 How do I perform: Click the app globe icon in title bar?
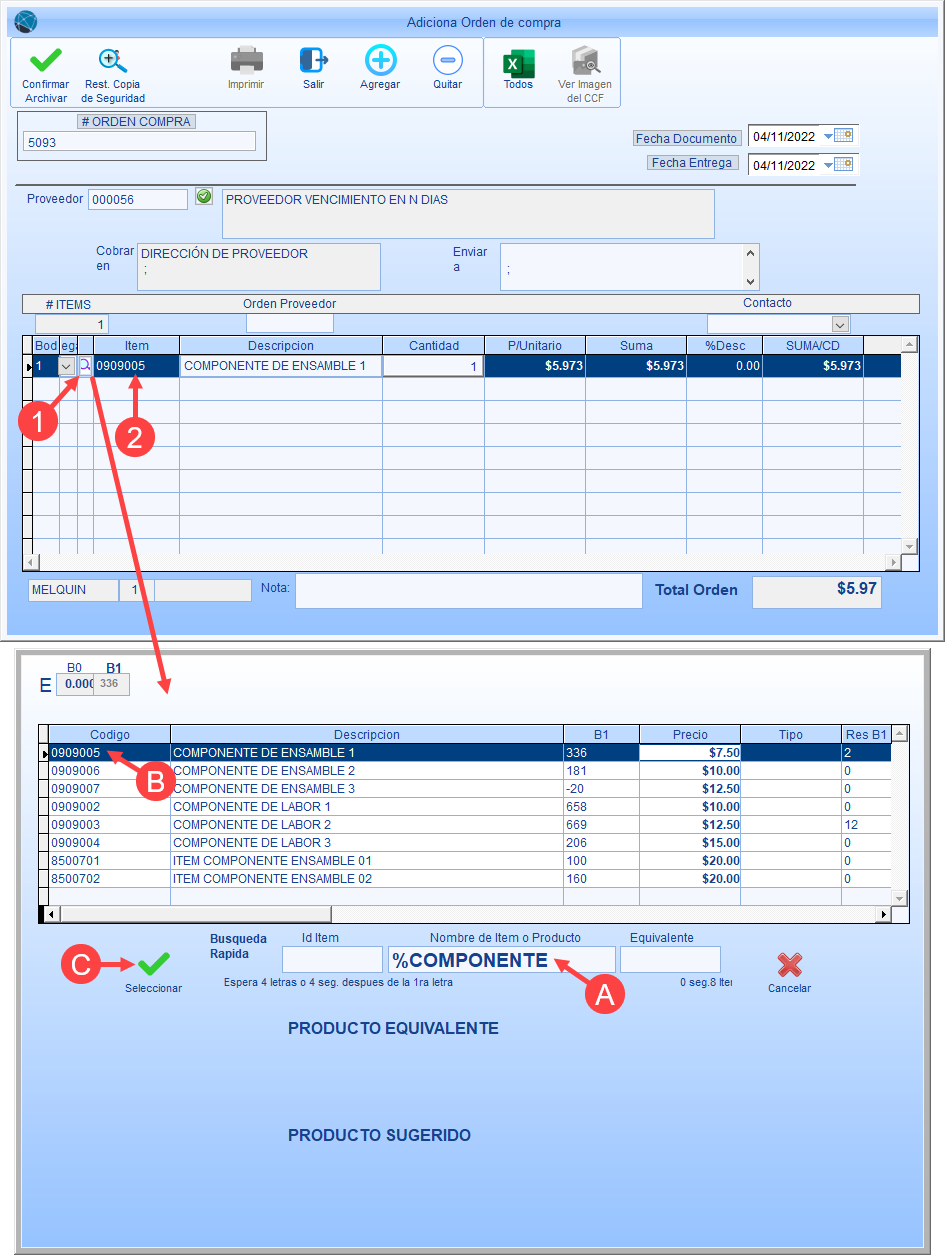coord(26,21)
